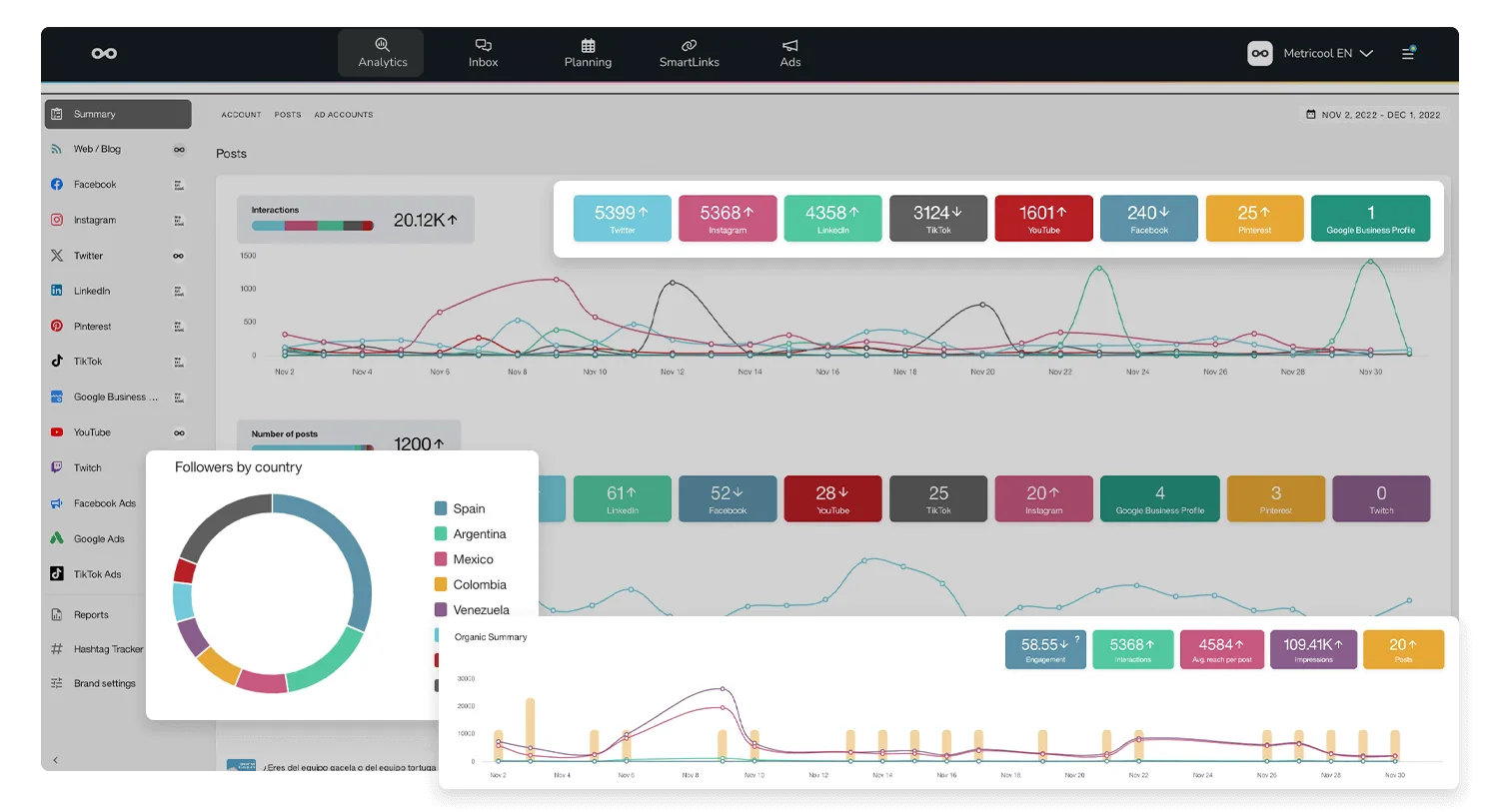Click the Facebook sidebar icon
The image size is (1499, 812).
[57, 185]
